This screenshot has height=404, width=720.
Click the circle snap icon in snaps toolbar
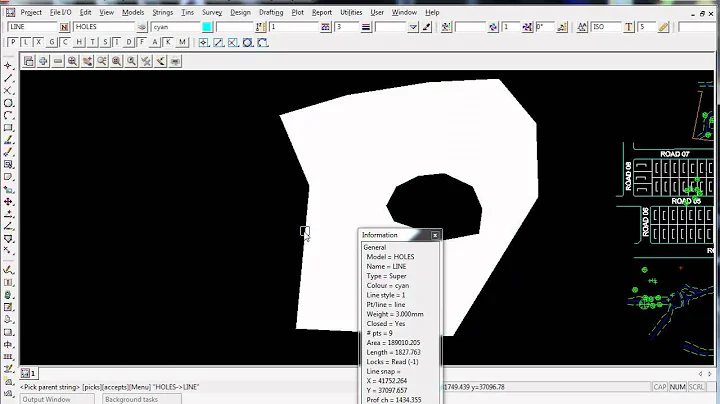(248, 43)
